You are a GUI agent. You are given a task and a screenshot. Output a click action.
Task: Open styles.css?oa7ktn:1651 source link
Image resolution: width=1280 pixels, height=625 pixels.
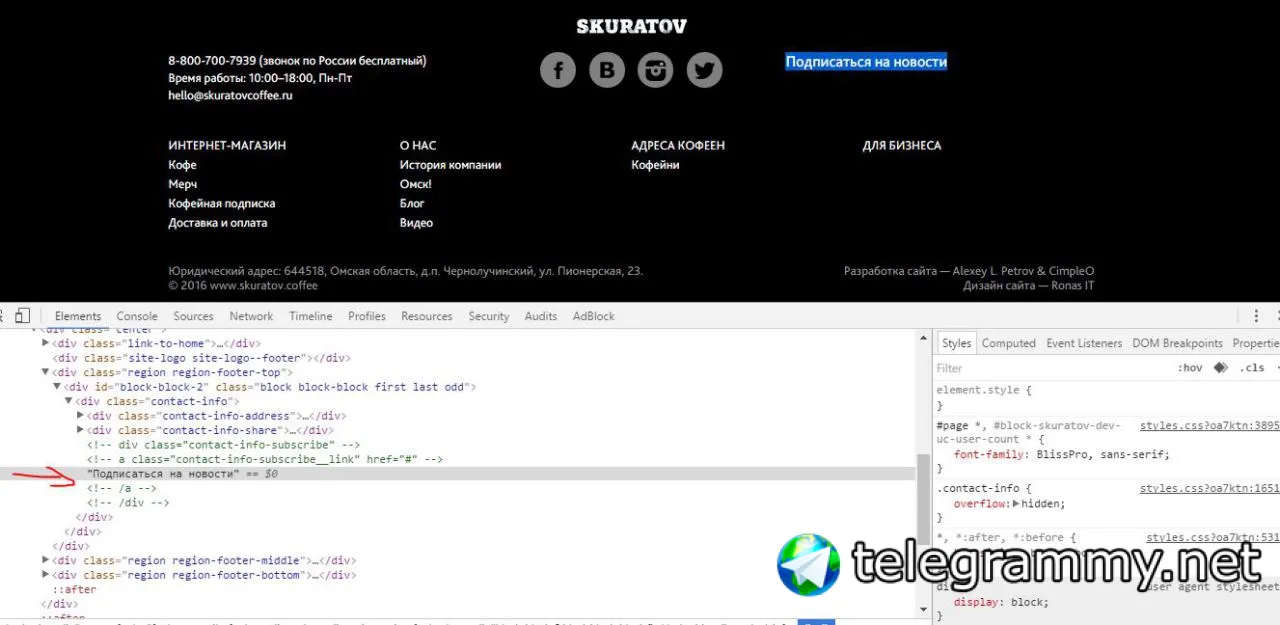[1210, 489]
